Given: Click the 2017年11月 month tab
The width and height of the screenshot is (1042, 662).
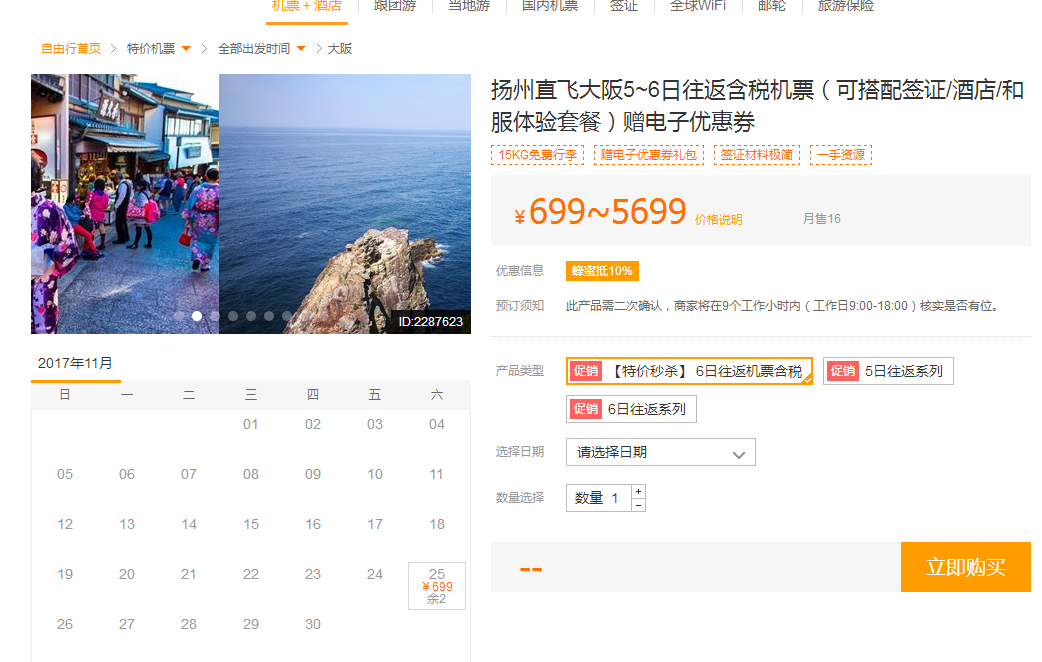Looking at the screenshot, I should coord(76,364).
